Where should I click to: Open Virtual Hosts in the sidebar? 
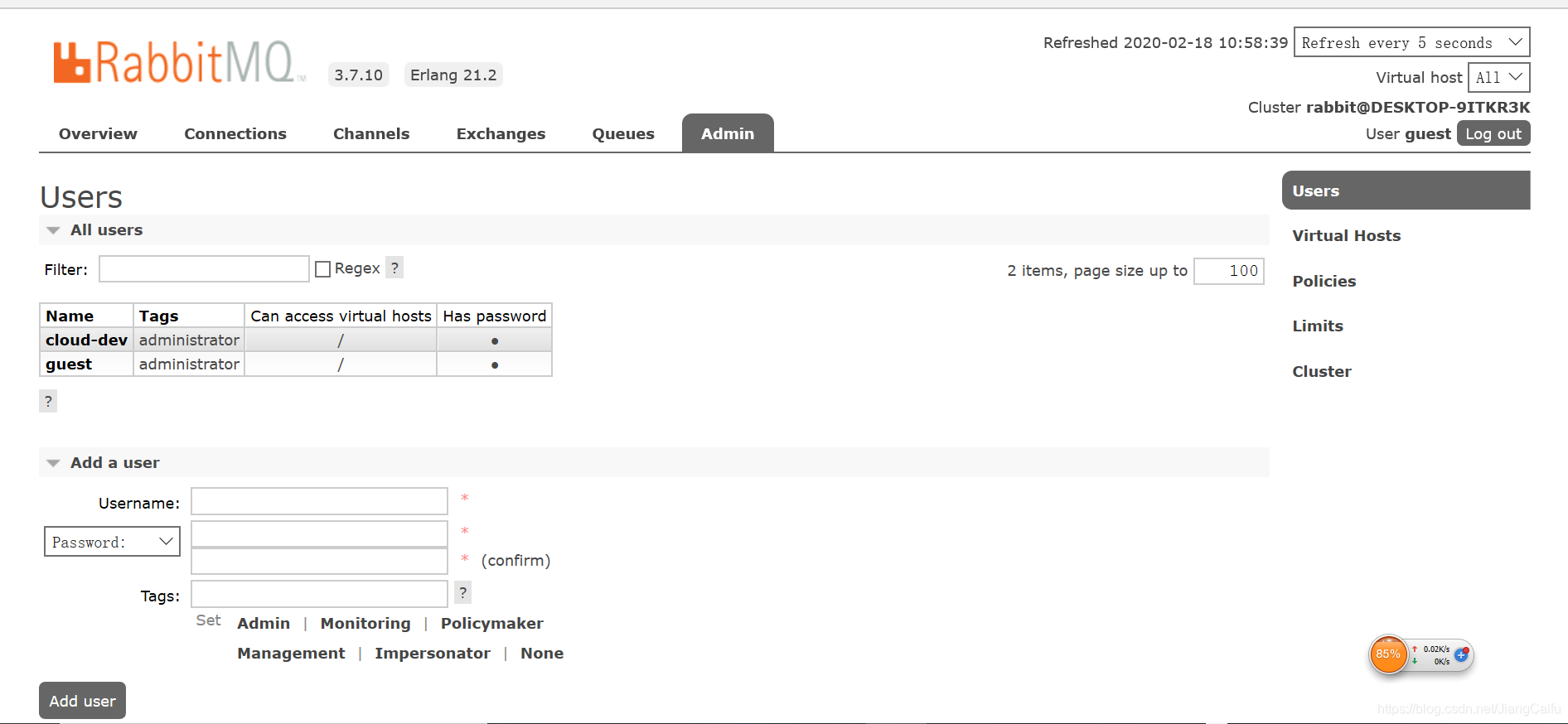point(1346,235)
